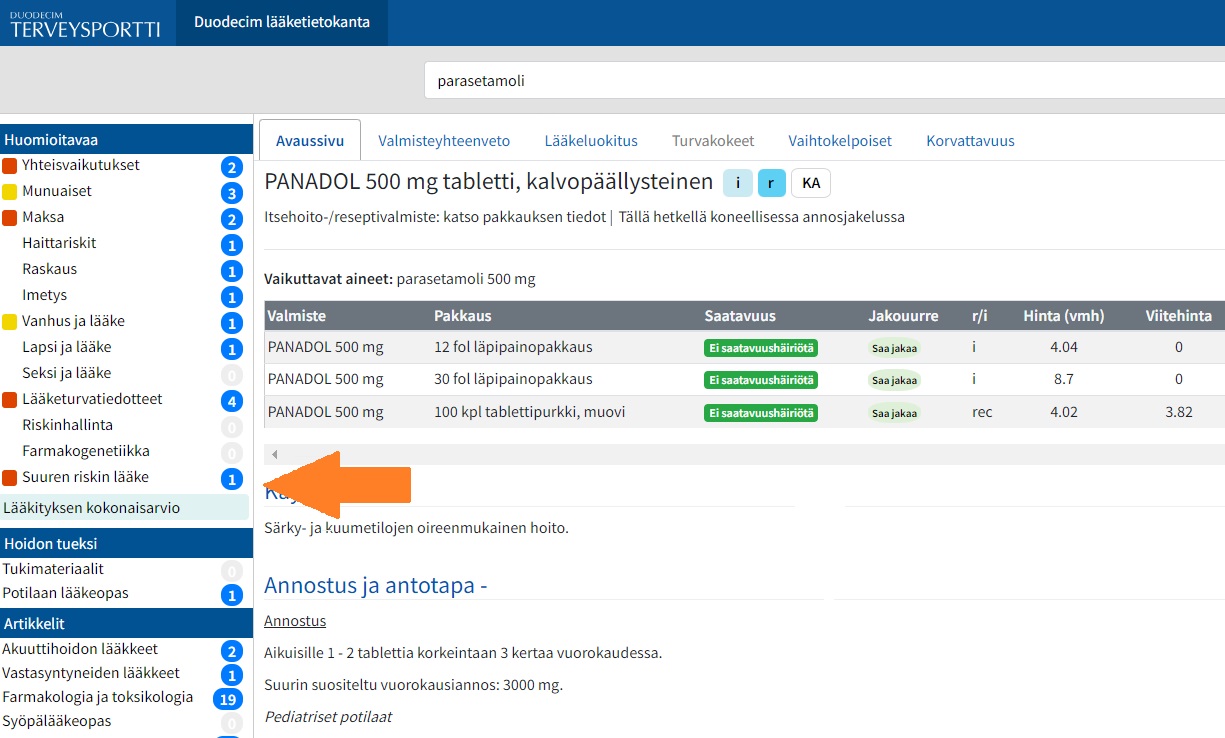Click the Valmiste column header
The width and height of the screenshot is (1225, 738).
coord(296,316)
